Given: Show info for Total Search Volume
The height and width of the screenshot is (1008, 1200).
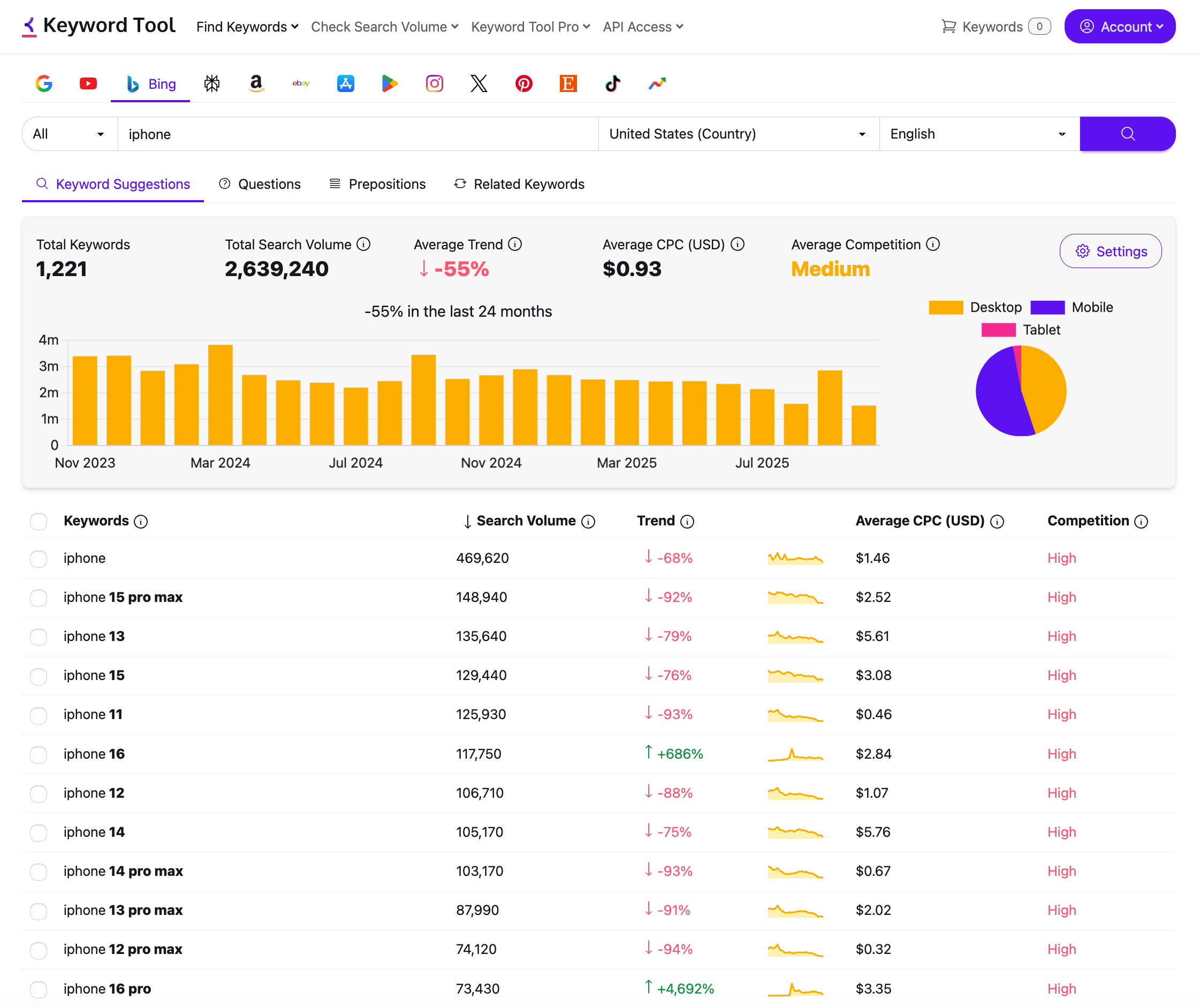Looking at the screenshot, I should (x=363, y=245).
